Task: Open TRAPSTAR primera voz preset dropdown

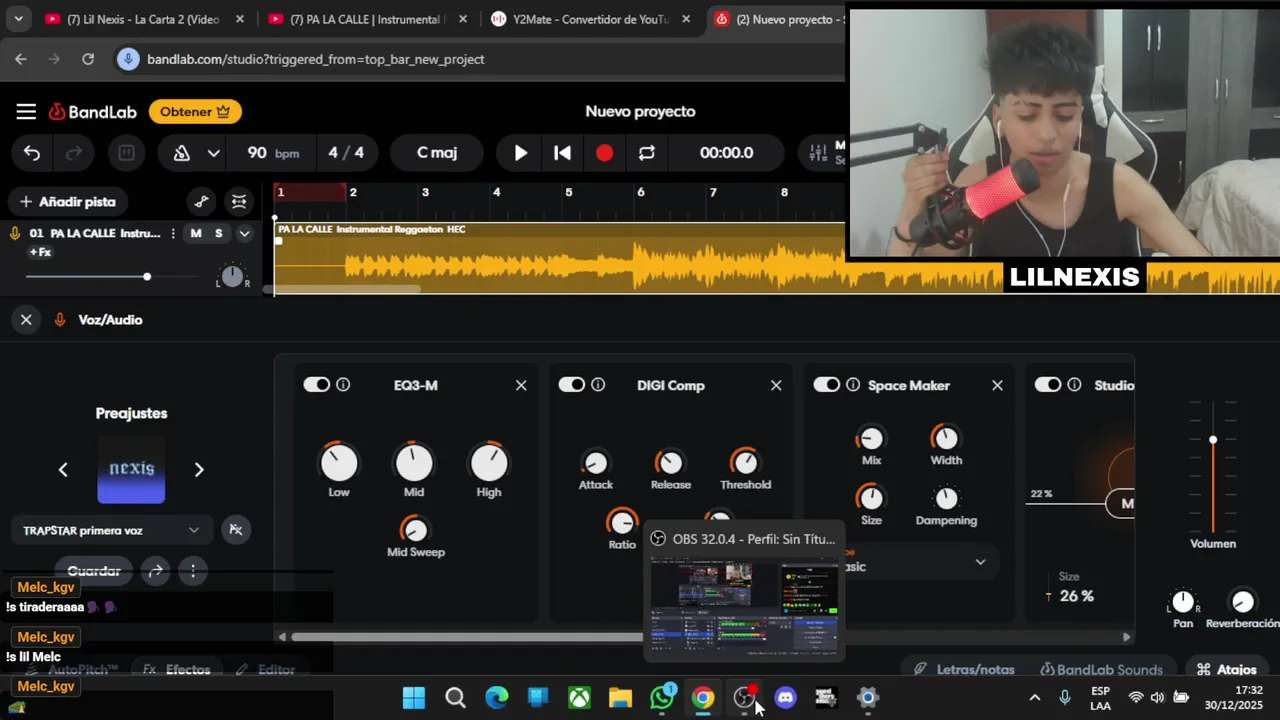Action: point(111,530)
